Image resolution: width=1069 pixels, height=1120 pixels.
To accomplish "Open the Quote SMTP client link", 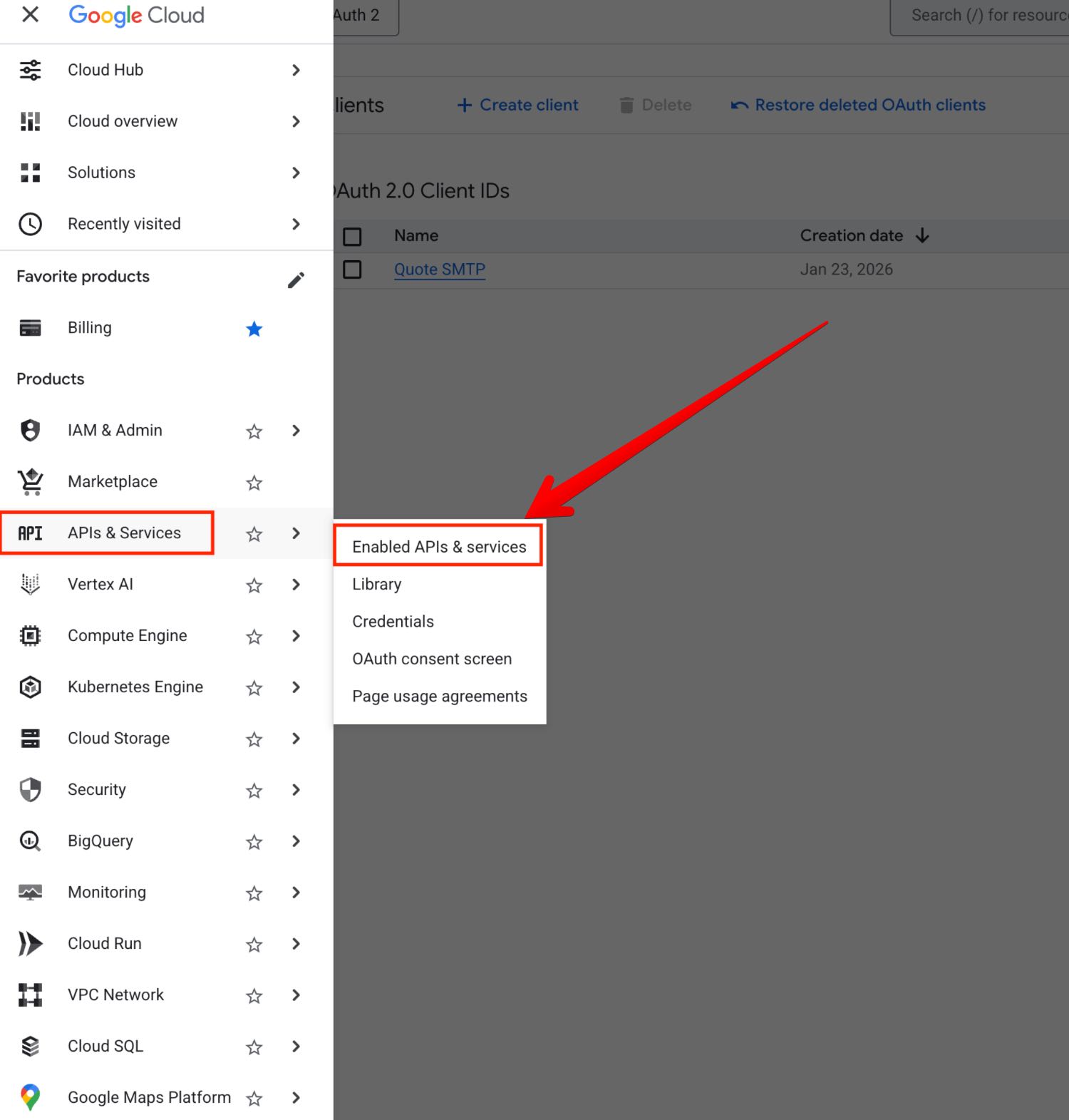I will (439, 269).
